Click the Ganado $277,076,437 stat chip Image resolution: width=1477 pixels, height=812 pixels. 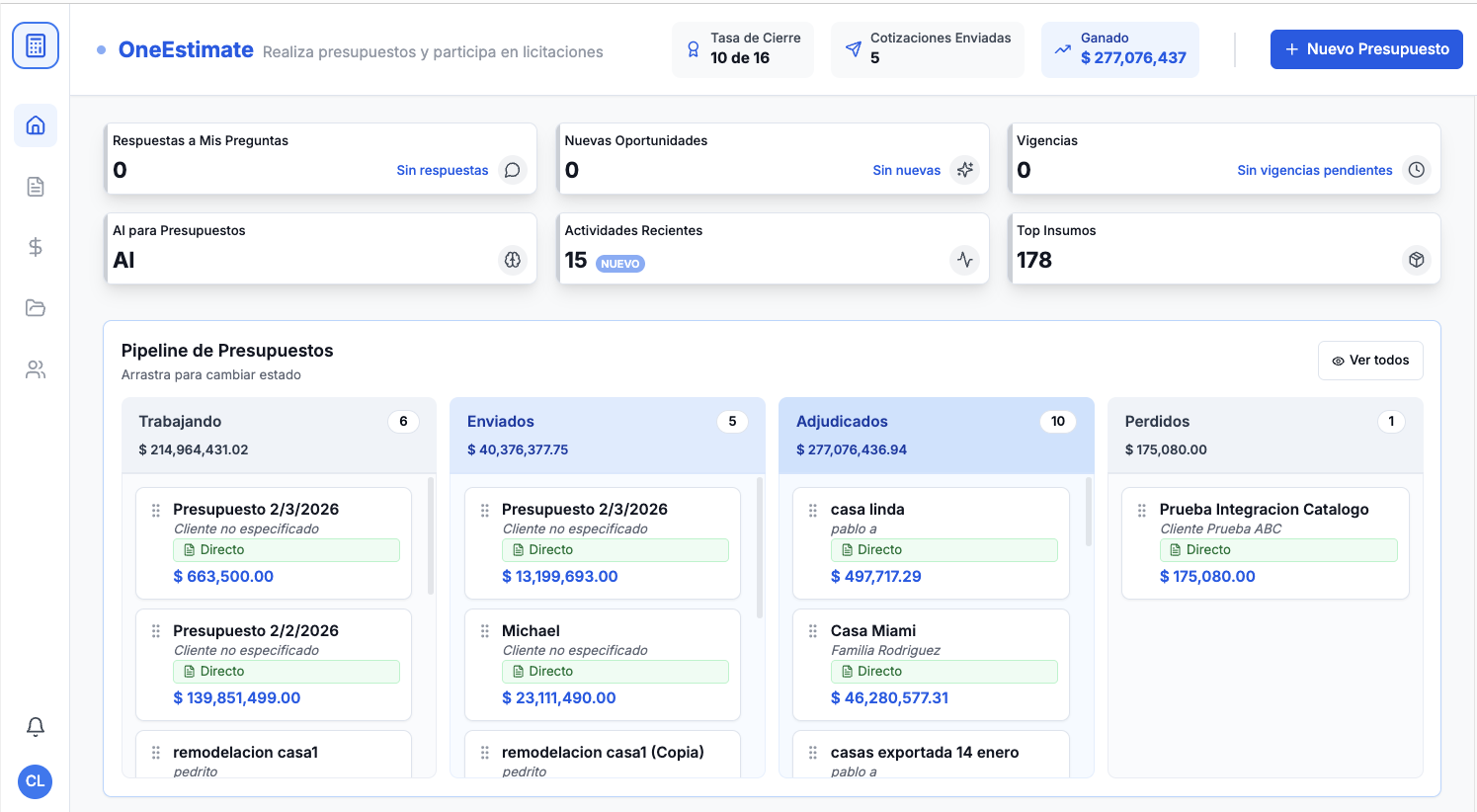coord(1119,48)
